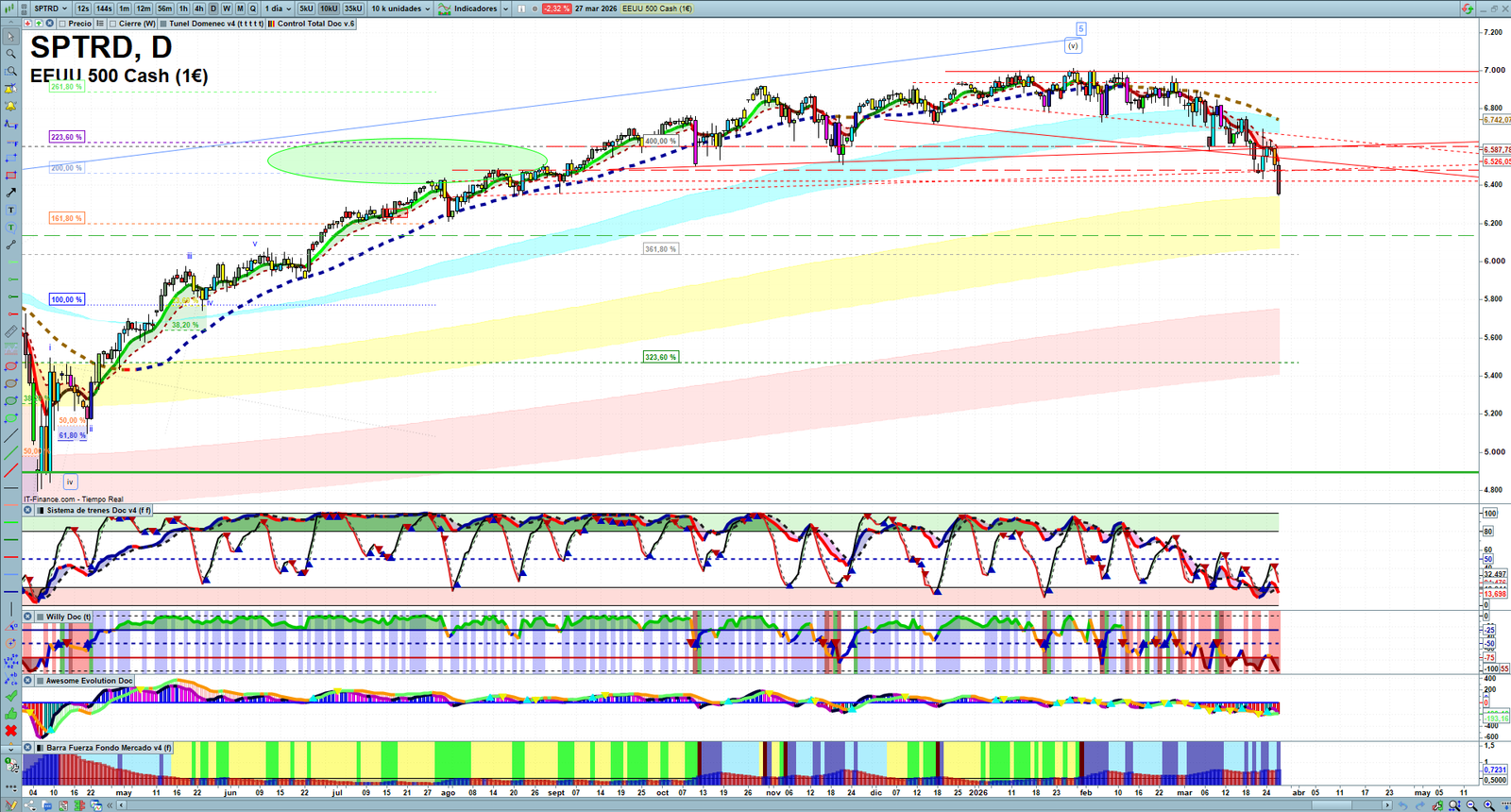Image resolution: width=1511 pixels, height=812 pixels.
Task: Toggle the M monthly timeframe button
Action: [x=240, y=8]
